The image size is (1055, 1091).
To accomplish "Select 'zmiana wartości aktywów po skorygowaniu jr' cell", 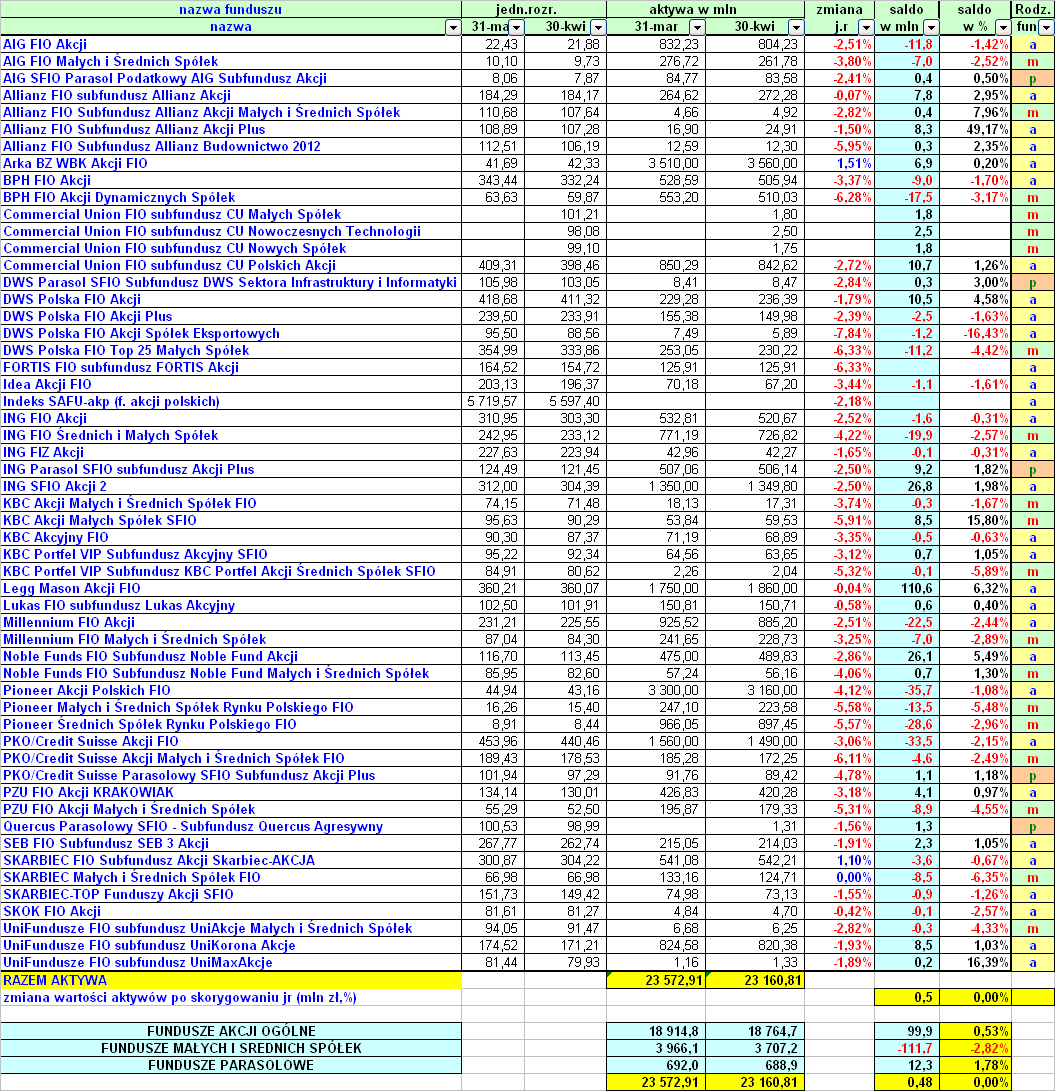I will (x=230, y=998).
